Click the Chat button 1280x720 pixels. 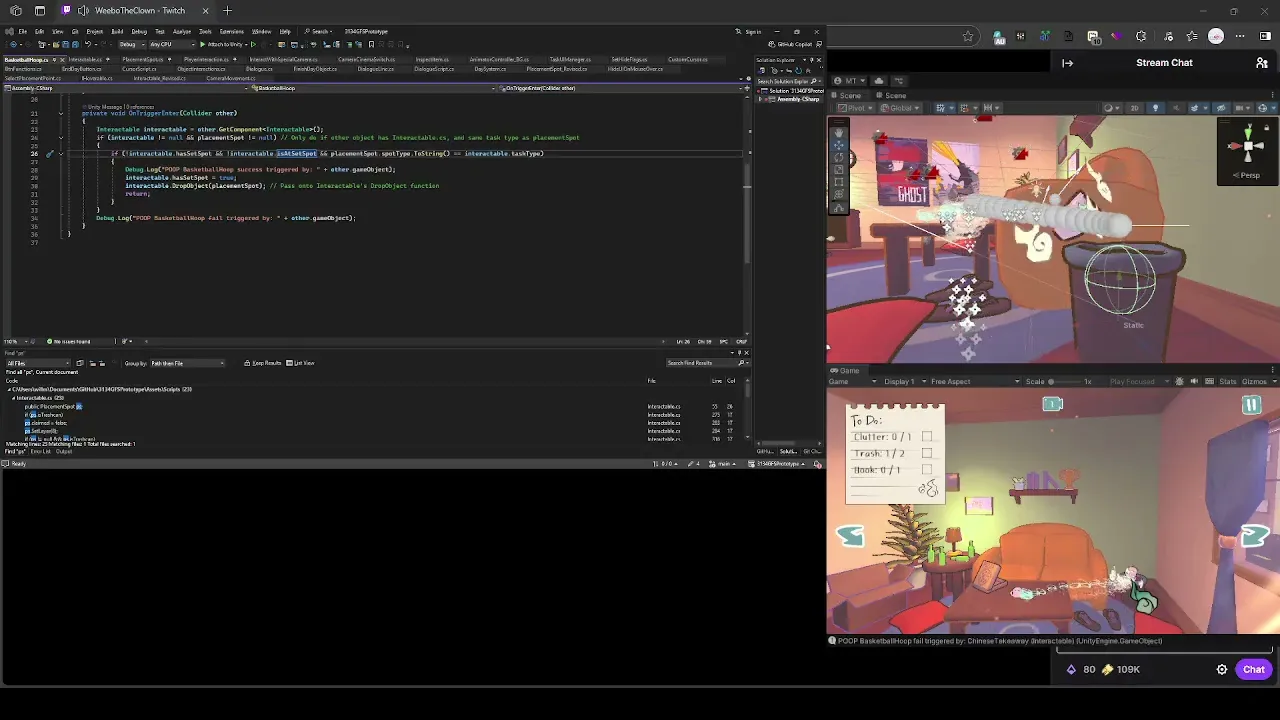(x=1254, y=669)
